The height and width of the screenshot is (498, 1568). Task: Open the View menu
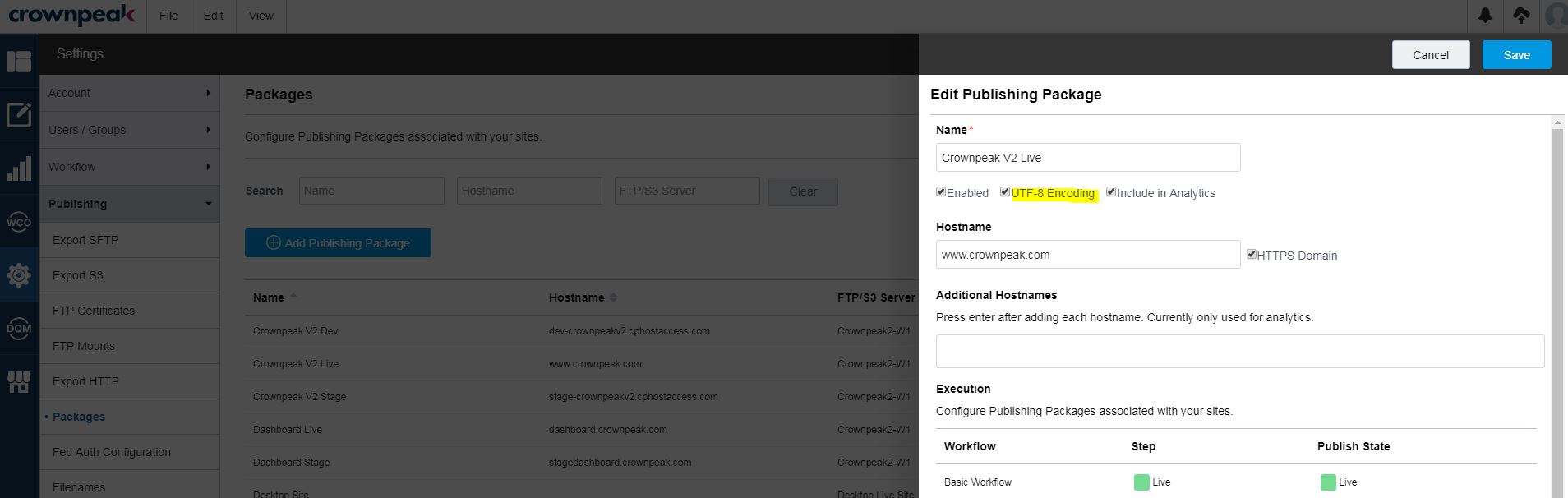[261, 16]
